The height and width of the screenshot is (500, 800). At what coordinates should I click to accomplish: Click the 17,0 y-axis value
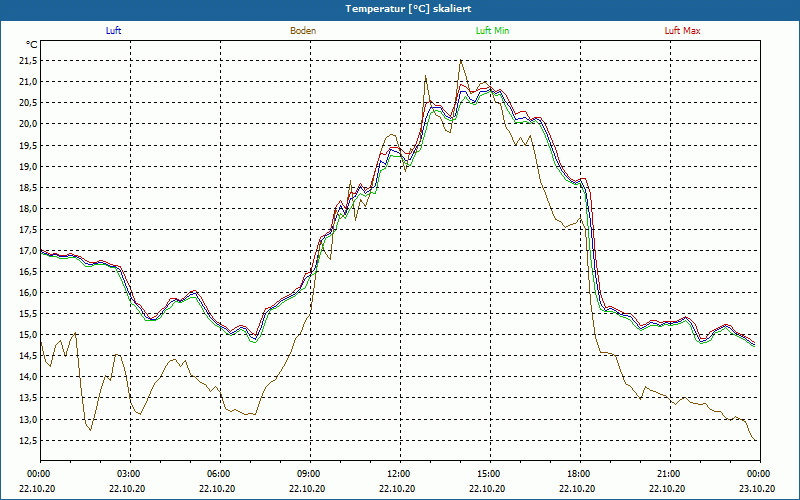[28, 251]
